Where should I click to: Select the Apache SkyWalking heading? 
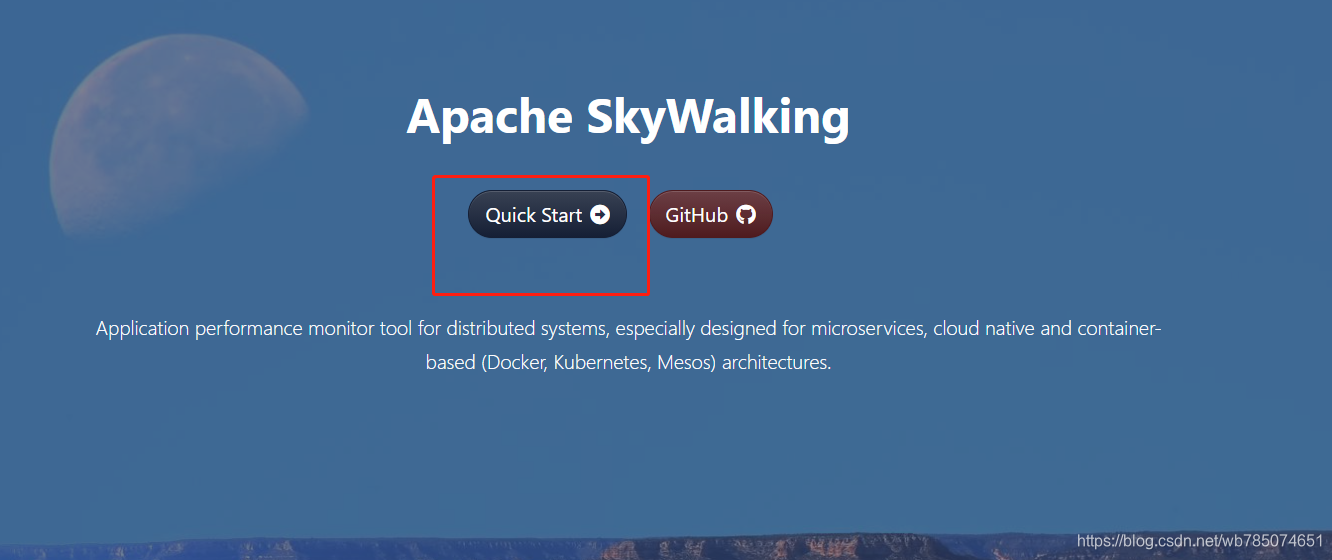coord(628,118)
